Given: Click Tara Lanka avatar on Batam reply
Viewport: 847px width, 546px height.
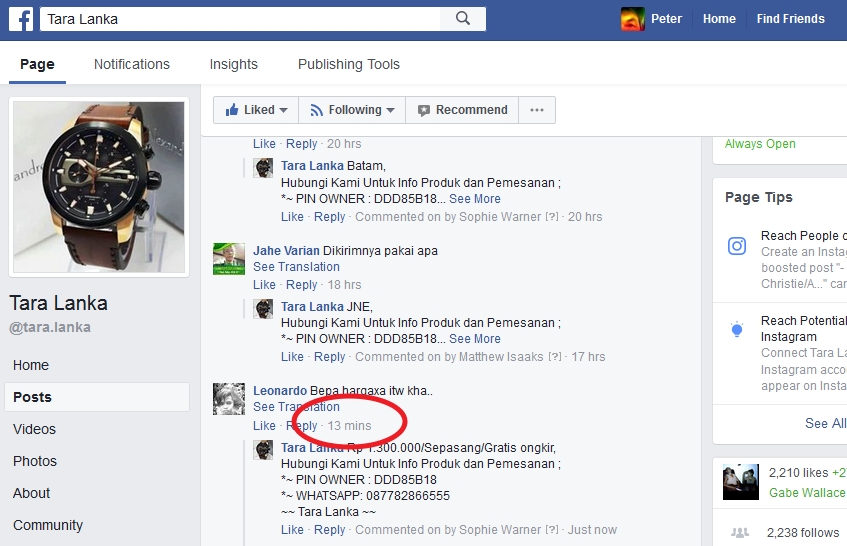Looking at the screenshot, I should click(x=263, y=168).
